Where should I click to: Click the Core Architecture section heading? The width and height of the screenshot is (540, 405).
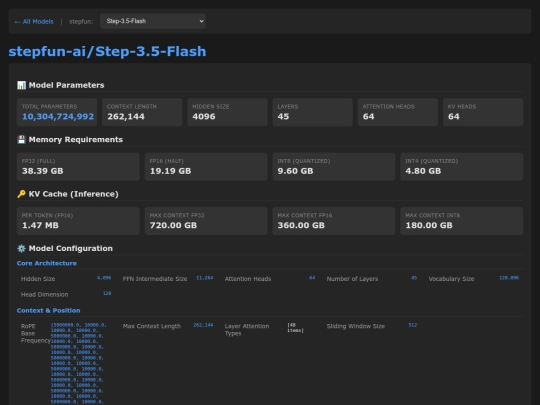(47, 263)
